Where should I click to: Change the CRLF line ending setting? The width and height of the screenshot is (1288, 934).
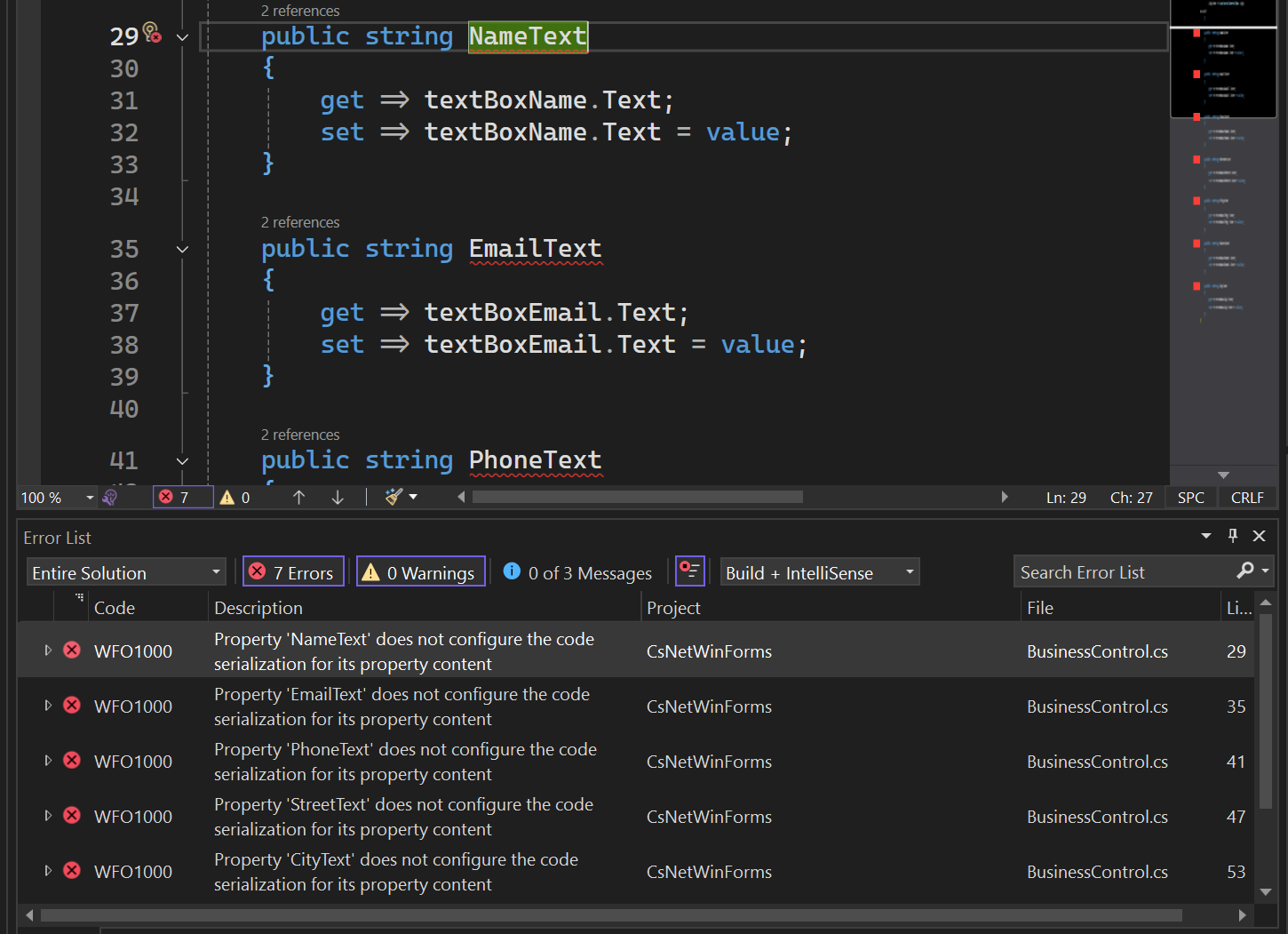1247,498
